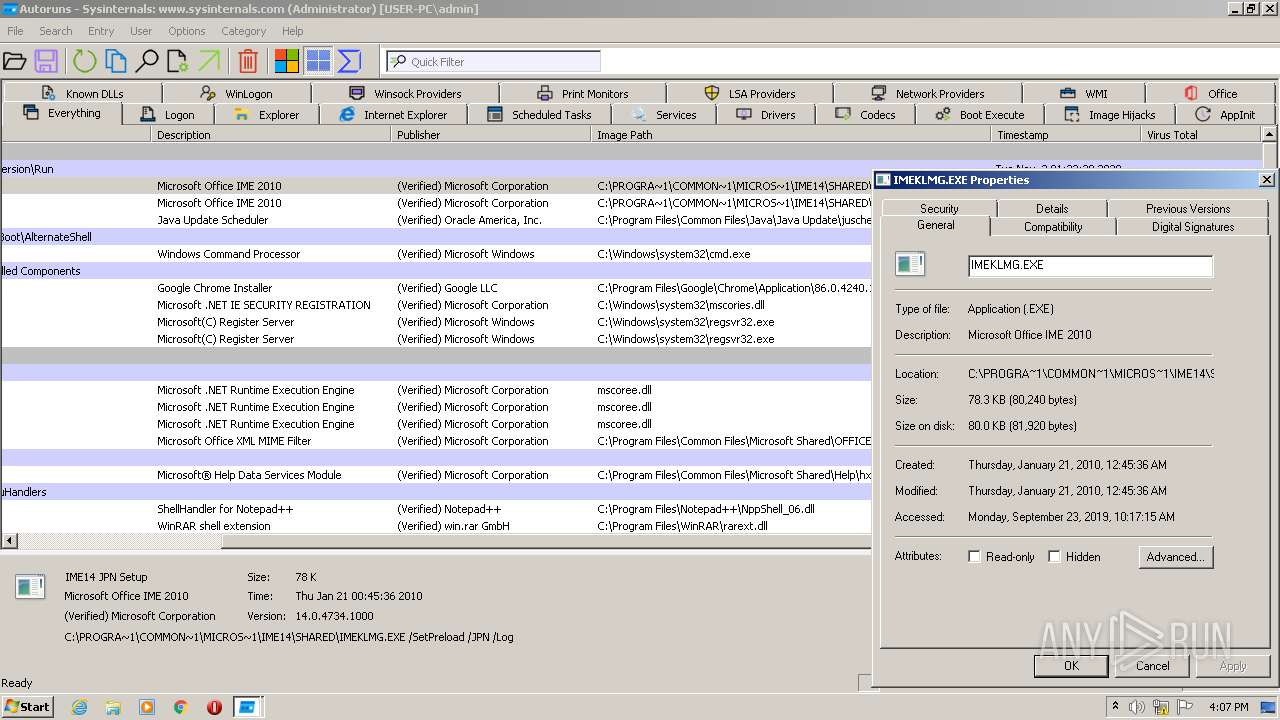This screenshot has height=720, width=1280.
Task: Switch to the Office tab
Action: click(x=1210, y=93)
